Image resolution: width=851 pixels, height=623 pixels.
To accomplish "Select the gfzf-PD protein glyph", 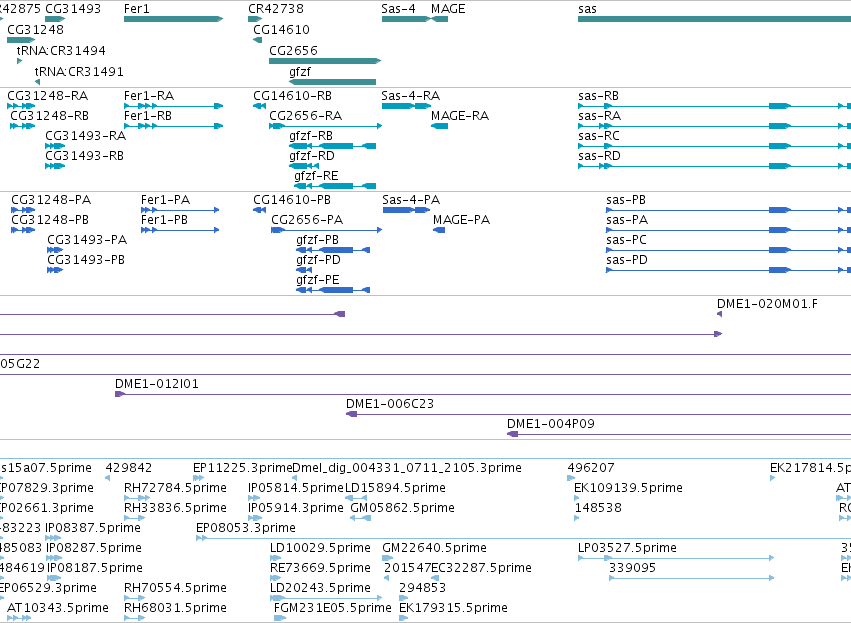I will [x=304, y=270].
